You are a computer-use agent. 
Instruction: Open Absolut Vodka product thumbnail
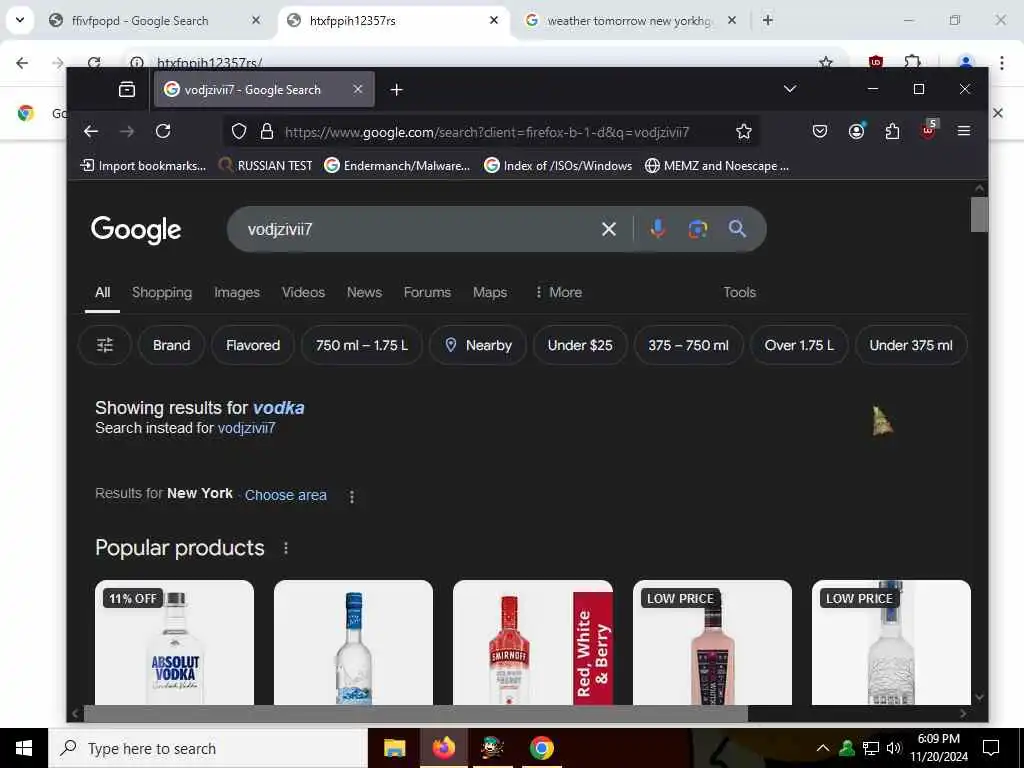pyautogui.click(x=174, y=643)
